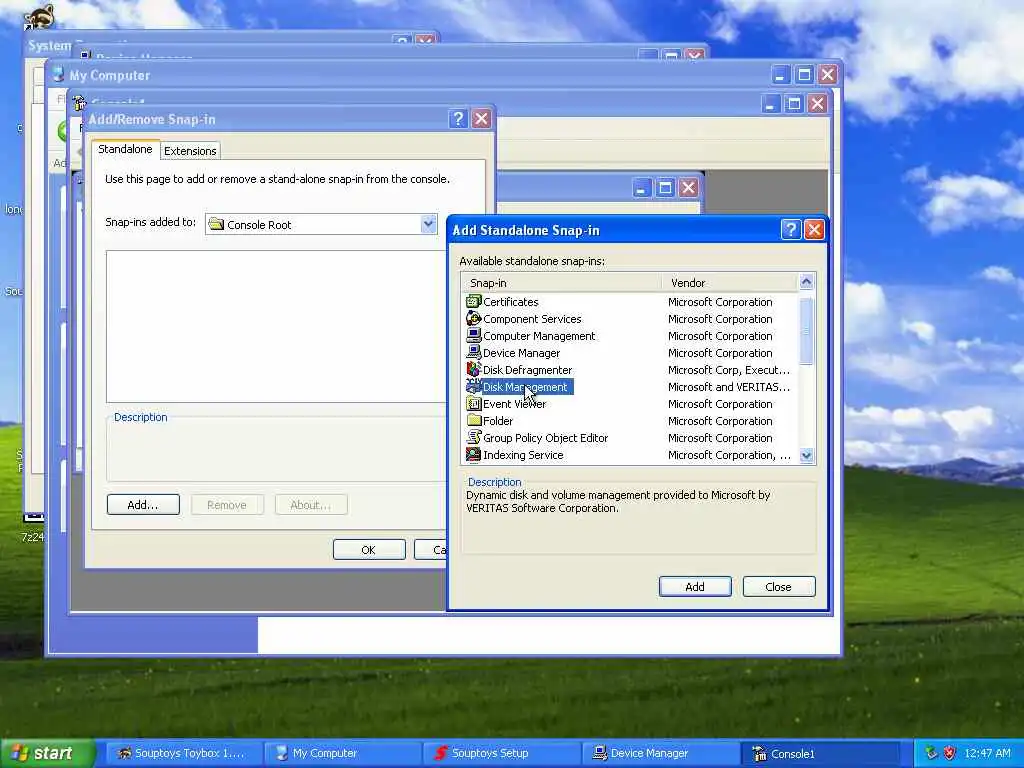Minimize the My Computer window
The height and width of the screenshot is (768, 1024).
pos(780,74)
